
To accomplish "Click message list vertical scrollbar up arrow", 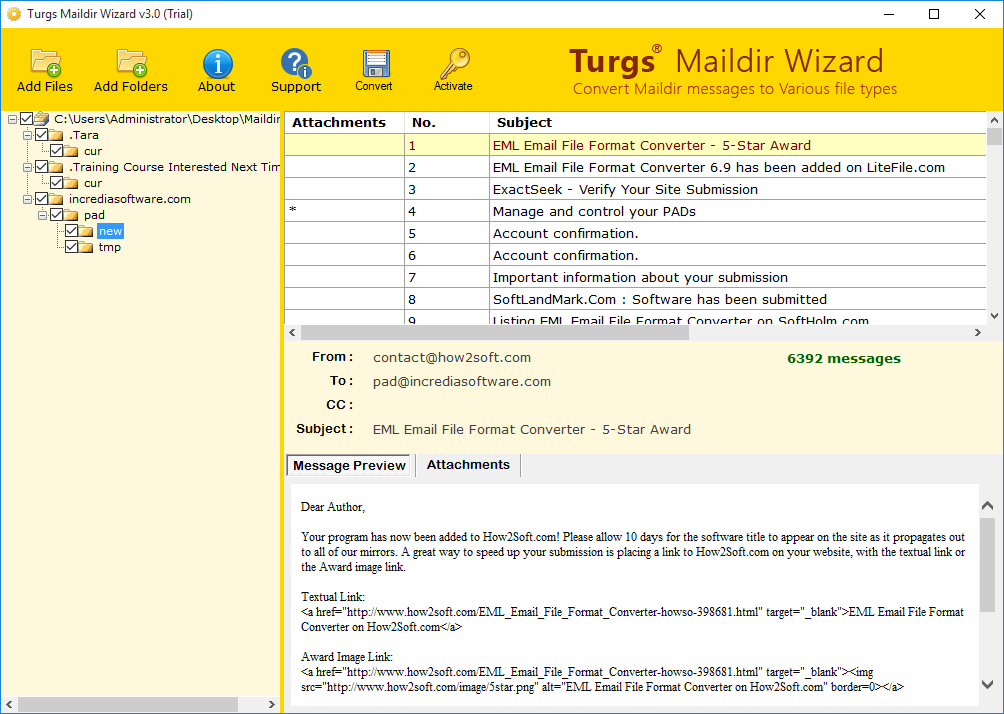I will [x=994, y=120].
